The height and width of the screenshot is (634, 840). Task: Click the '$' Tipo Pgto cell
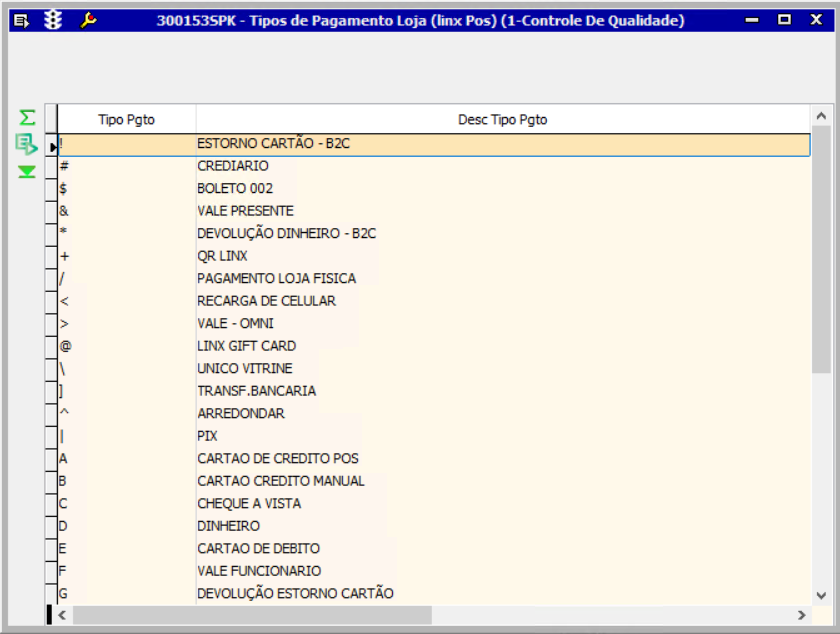(x=127, y=189)
